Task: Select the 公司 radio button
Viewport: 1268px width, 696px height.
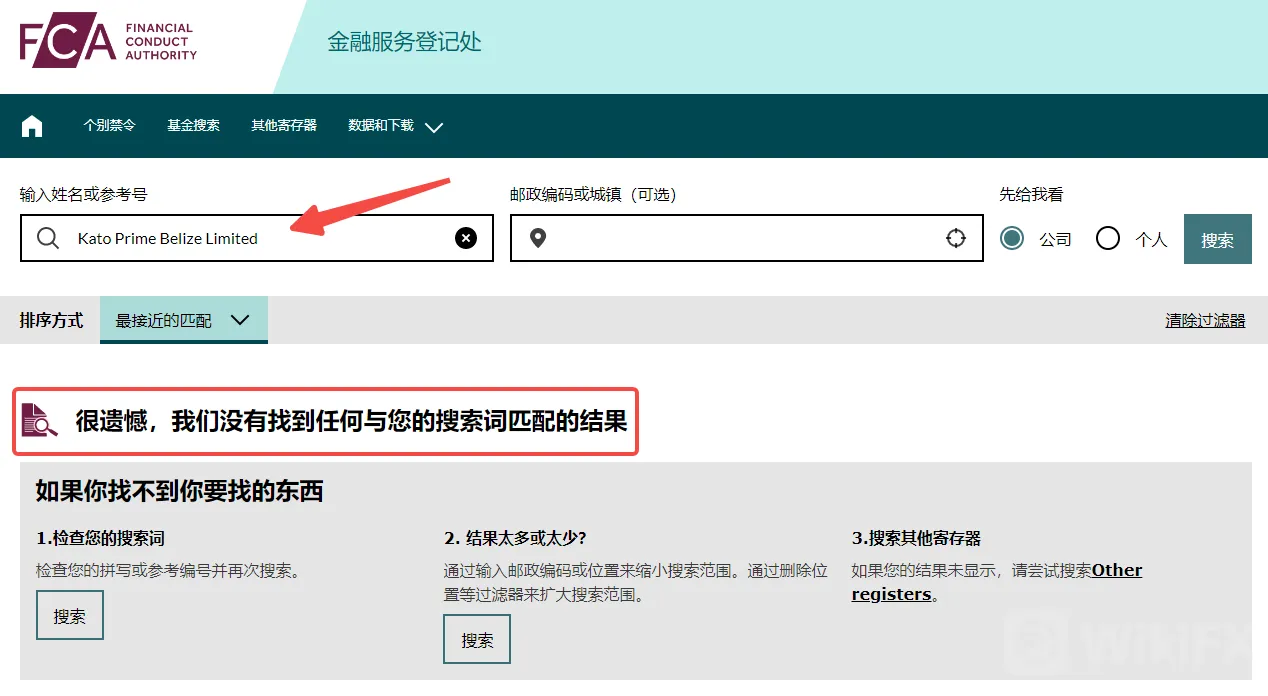Action: [1012, 239]
